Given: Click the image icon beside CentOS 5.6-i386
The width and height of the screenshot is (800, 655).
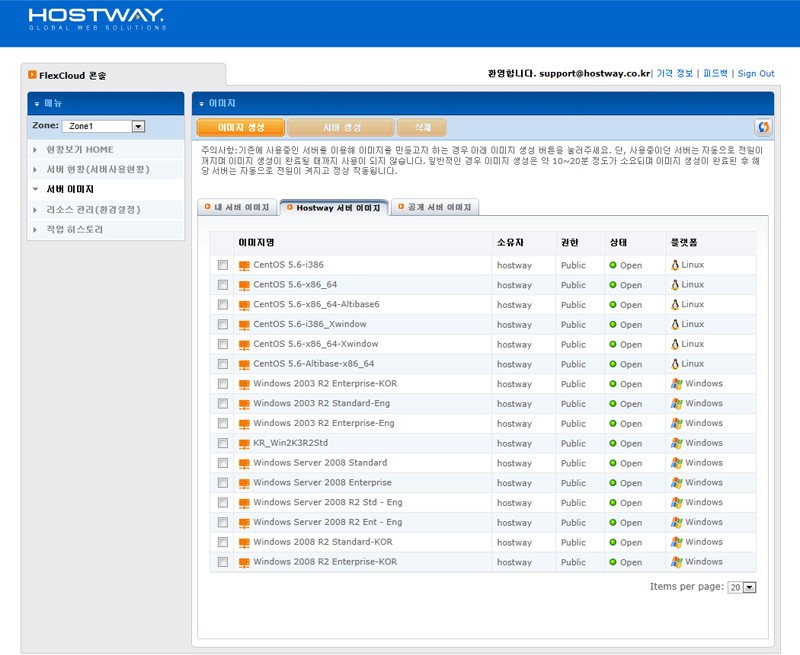Looking at the screenshot, I should (x=244, y=265).
